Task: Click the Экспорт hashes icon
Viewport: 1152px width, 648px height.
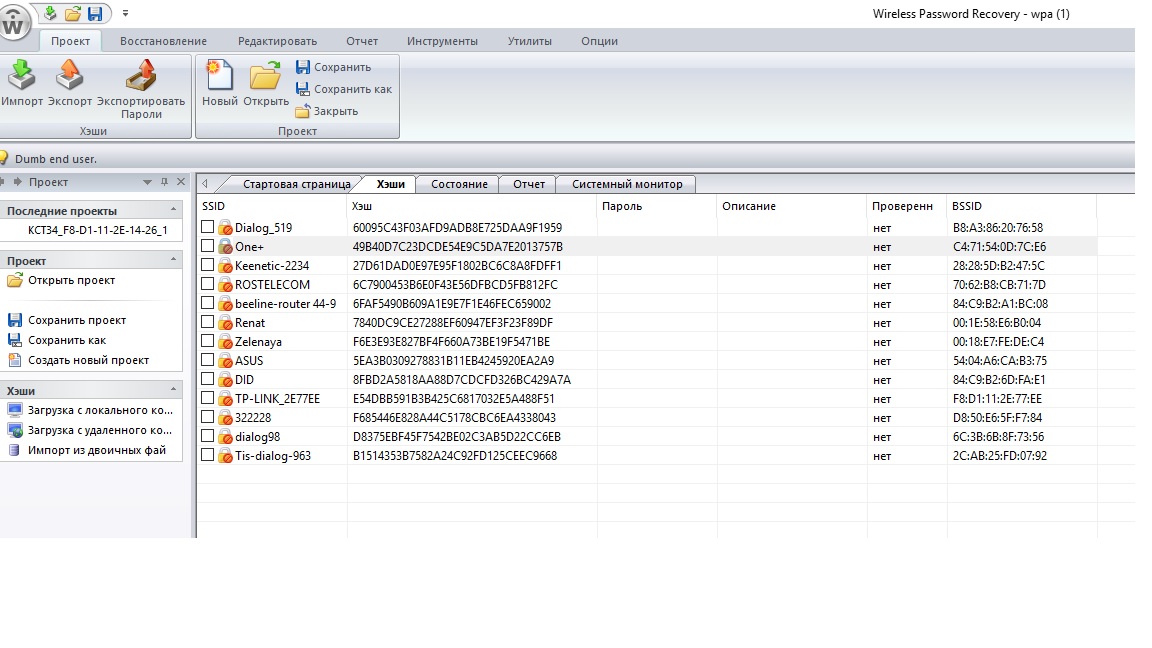Action: (69, 77)
